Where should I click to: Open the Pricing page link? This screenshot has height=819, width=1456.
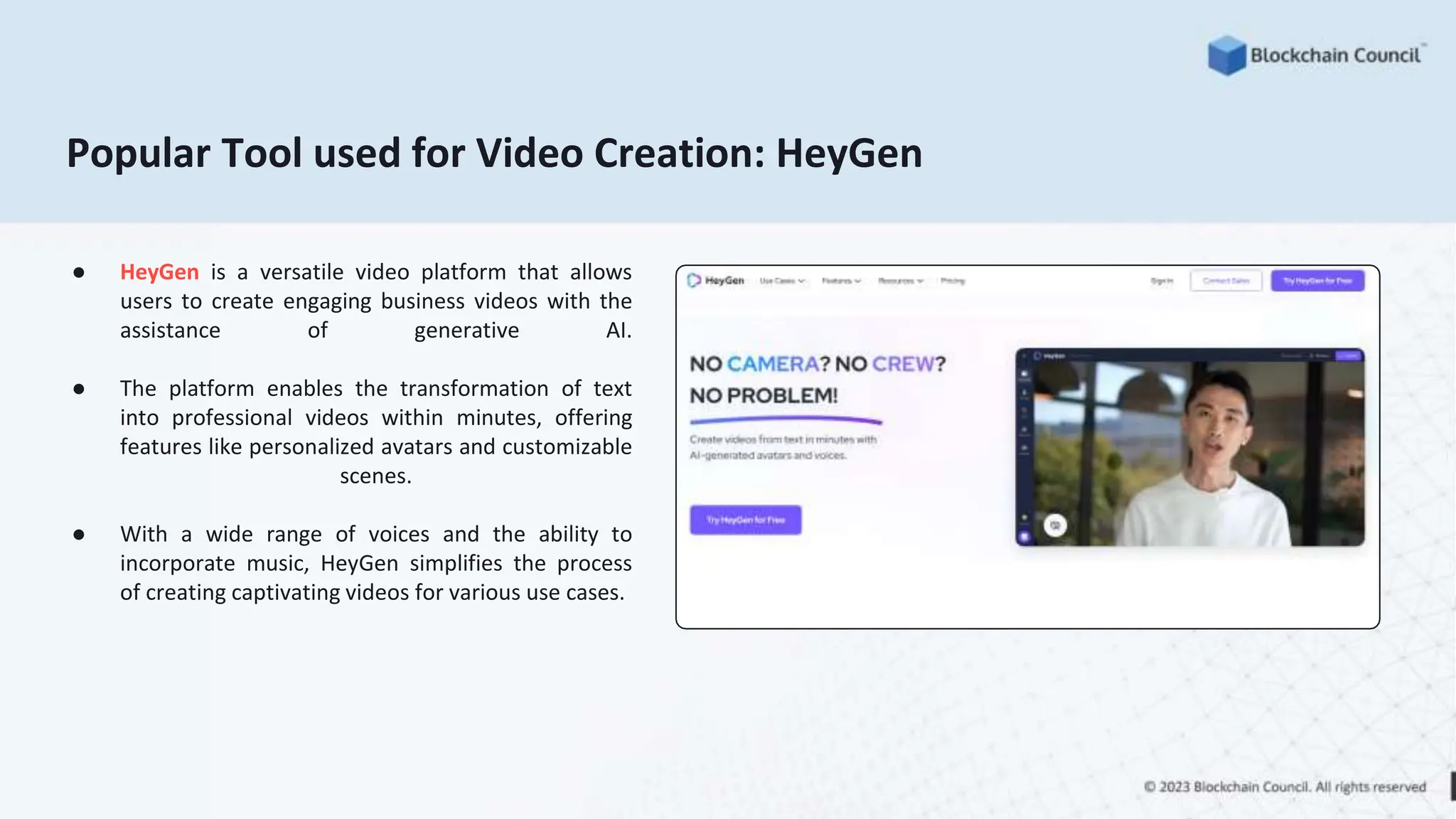tap(953, 281)
